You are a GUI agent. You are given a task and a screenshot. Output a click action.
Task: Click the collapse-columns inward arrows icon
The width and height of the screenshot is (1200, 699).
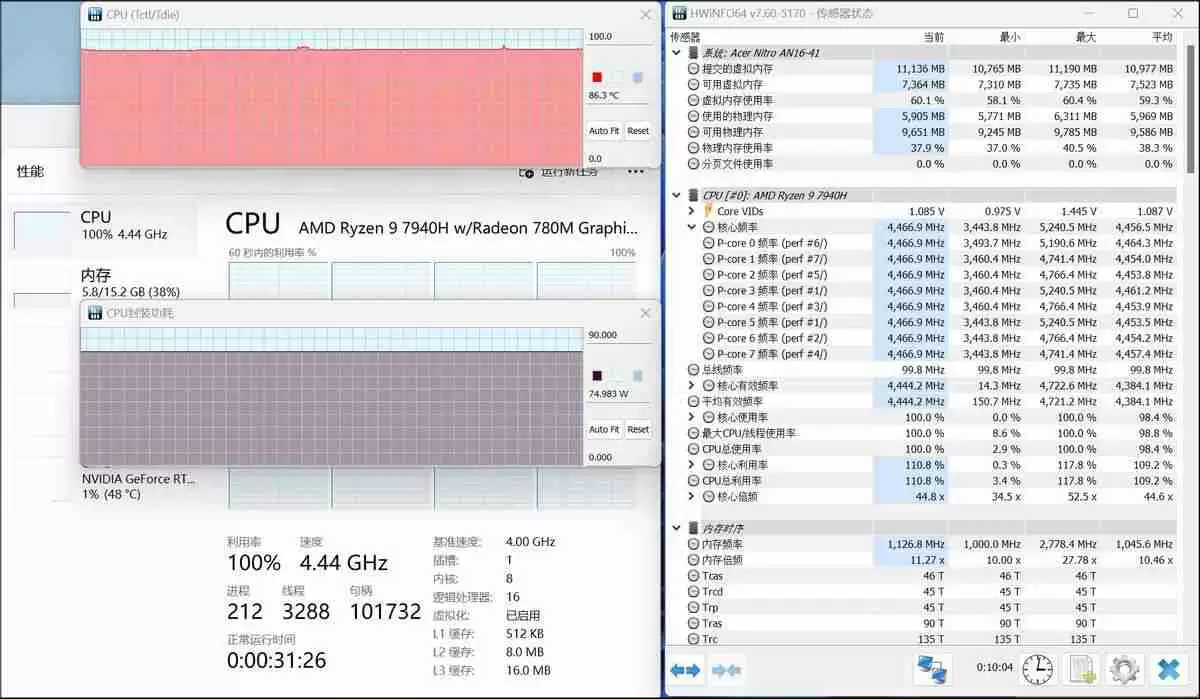coord(726,670)
